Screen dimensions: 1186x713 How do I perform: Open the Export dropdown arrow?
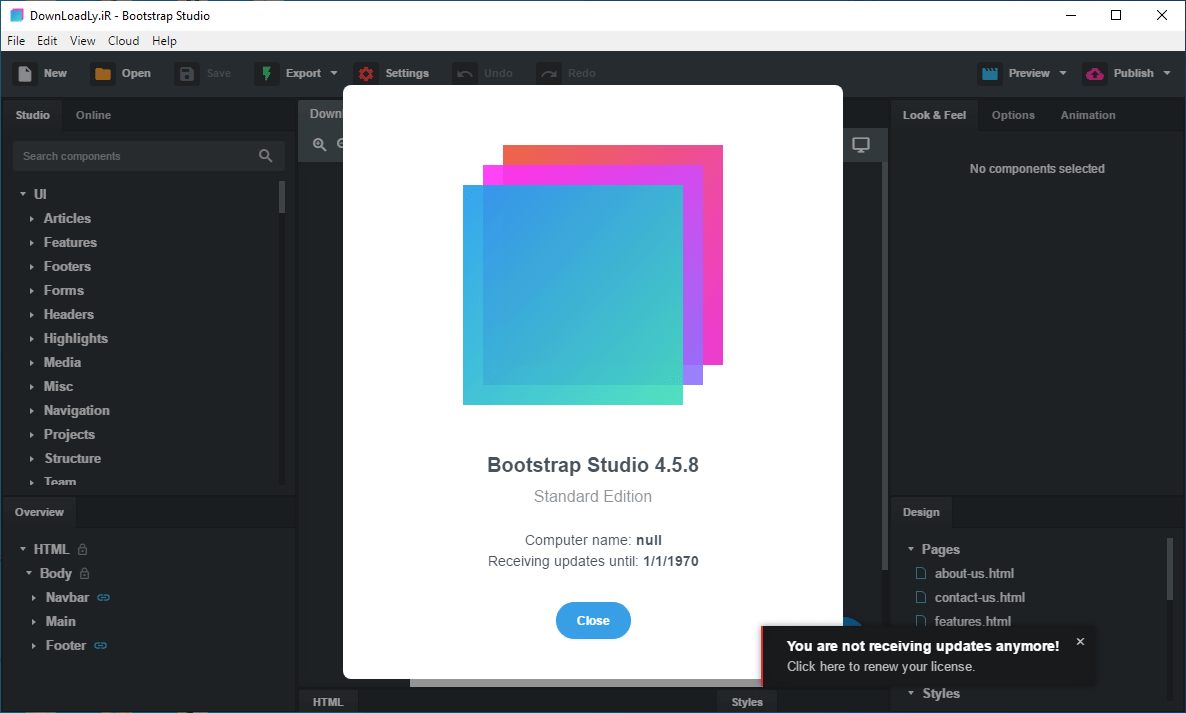click(x=334, y=73)
